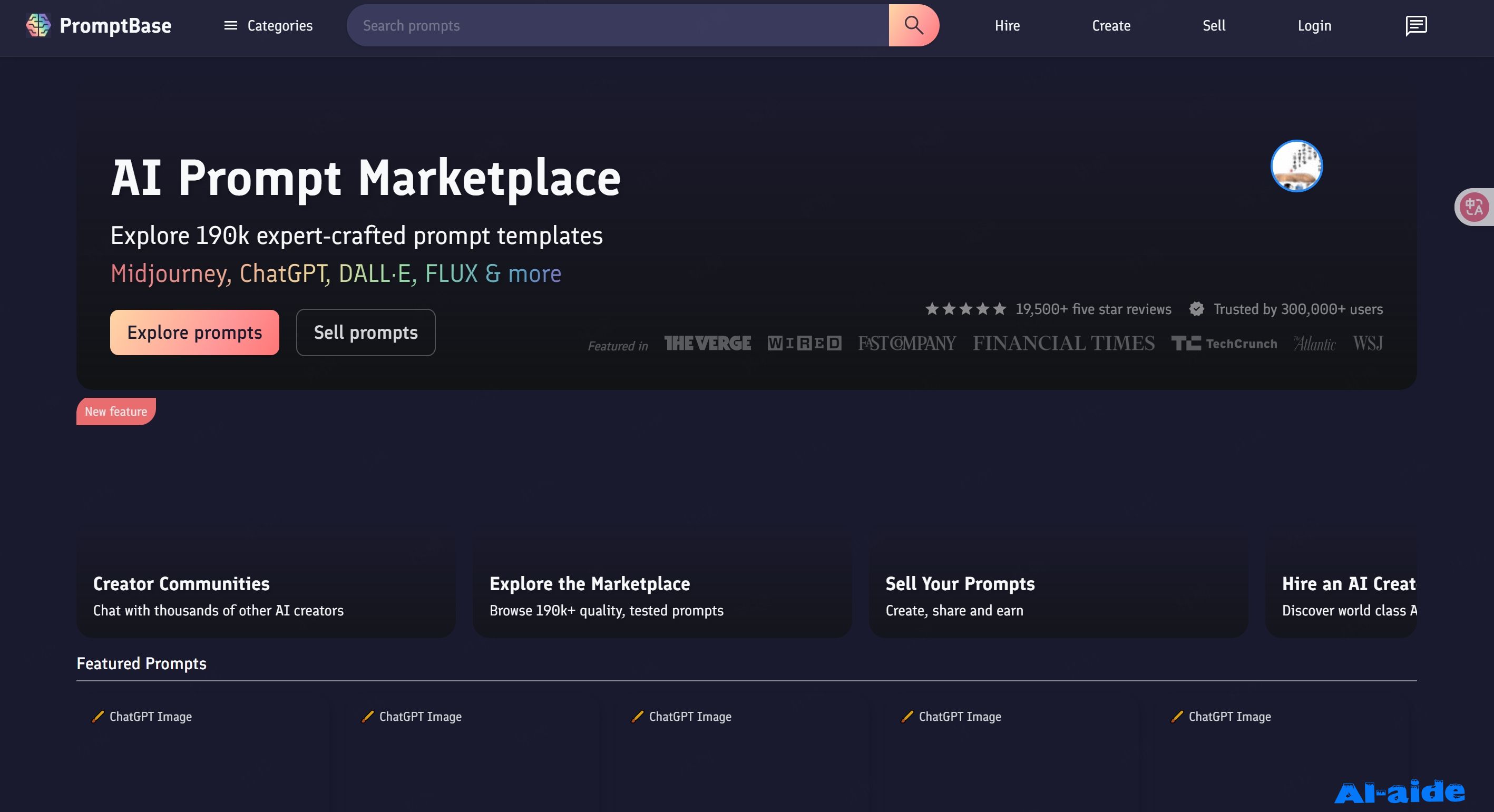
Task: Click 'Explore 190k expert-crafted prompt templates' text
Action: click(x=356, y=236)
